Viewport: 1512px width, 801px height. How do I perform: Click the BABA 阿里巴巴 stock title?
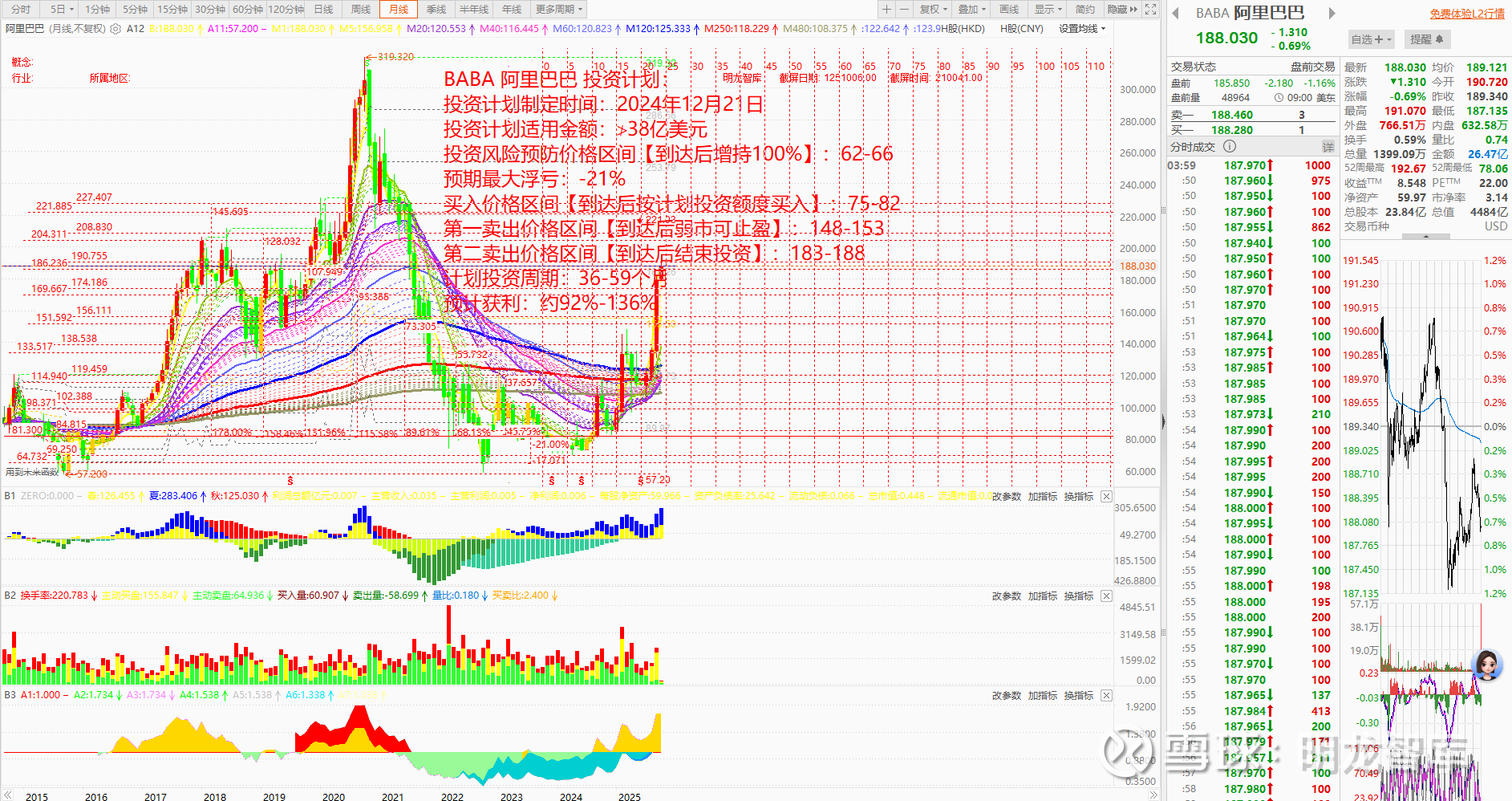(x=1250, y=13)
